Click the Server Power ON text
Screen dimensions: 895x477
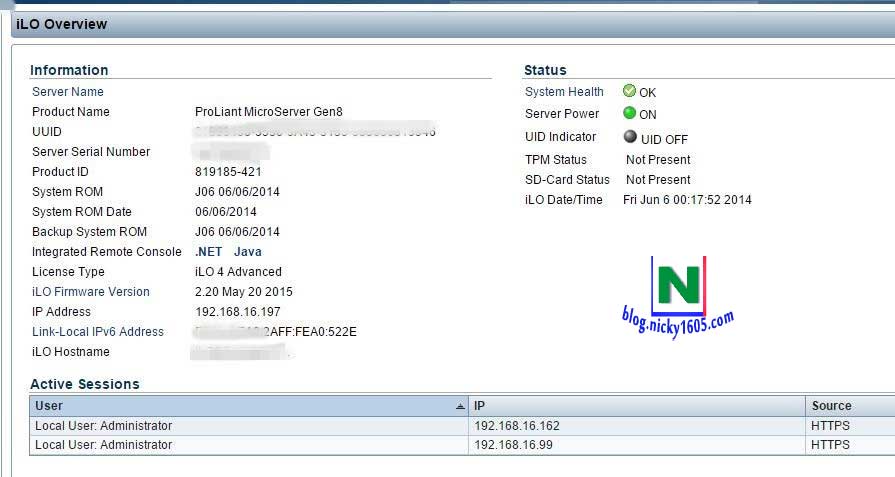click(648, 115)
